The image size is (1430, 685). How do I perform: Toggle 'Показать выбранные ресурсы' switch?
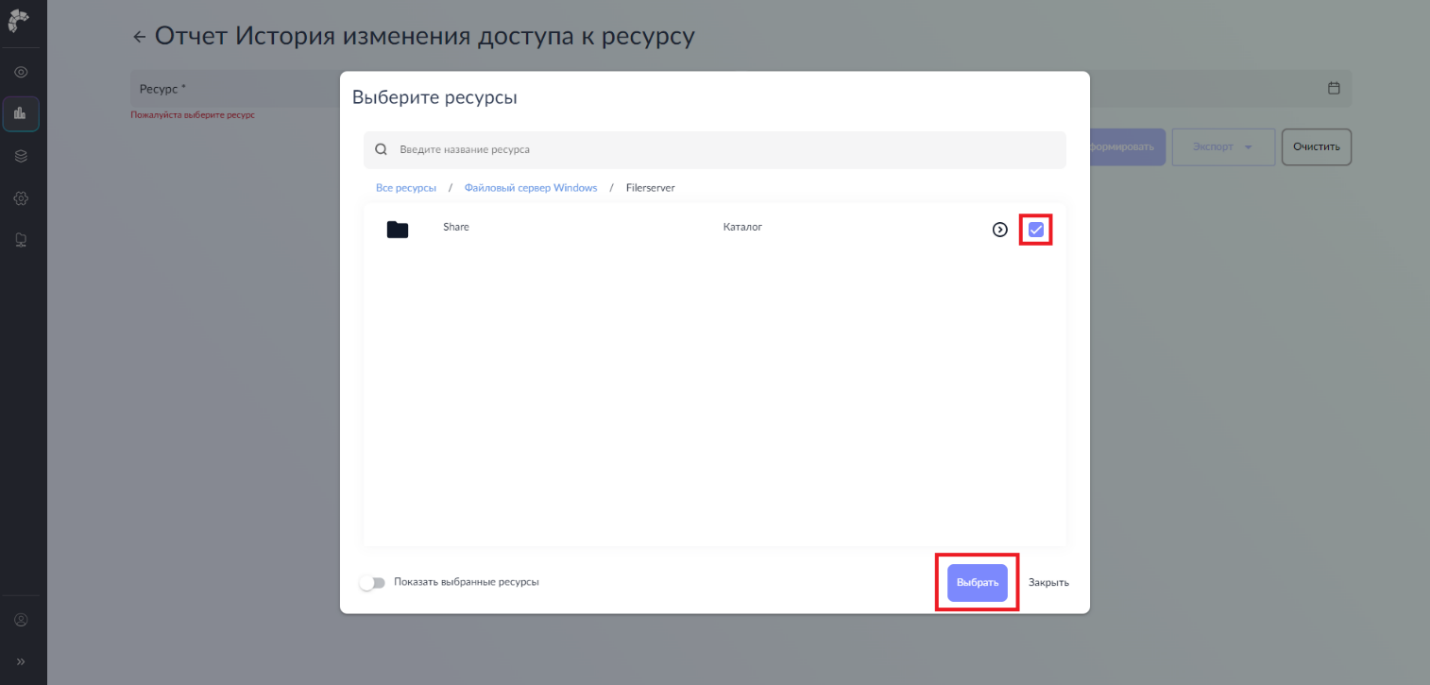click(372, 582)
